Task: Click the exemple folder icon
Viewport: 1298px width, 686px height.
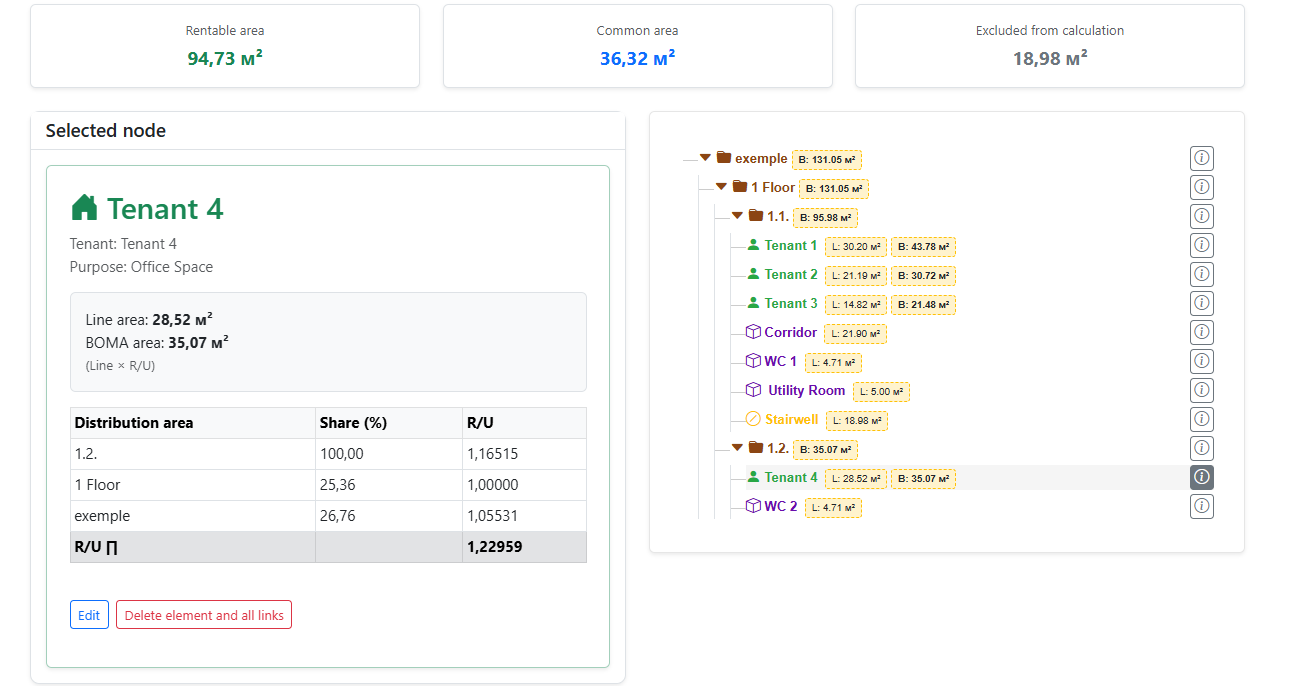Action: (724, 158)
